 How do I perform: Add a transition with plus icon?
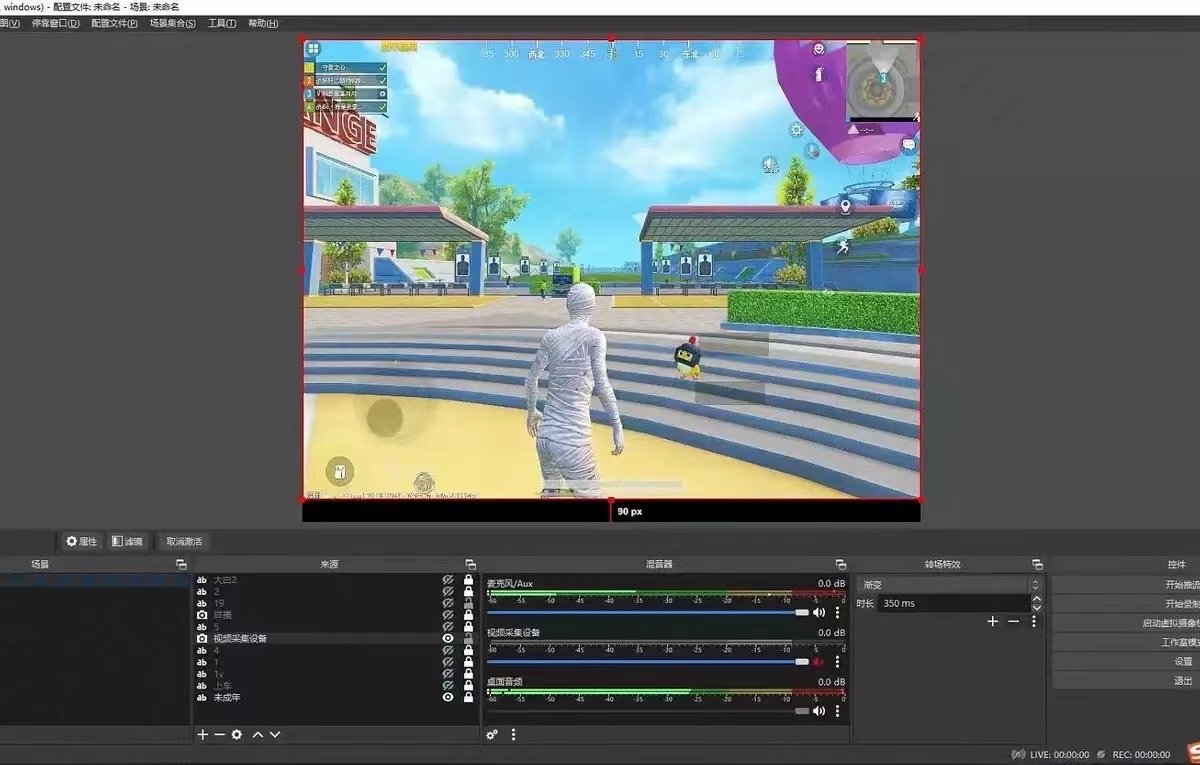click(x=993, y=621)
